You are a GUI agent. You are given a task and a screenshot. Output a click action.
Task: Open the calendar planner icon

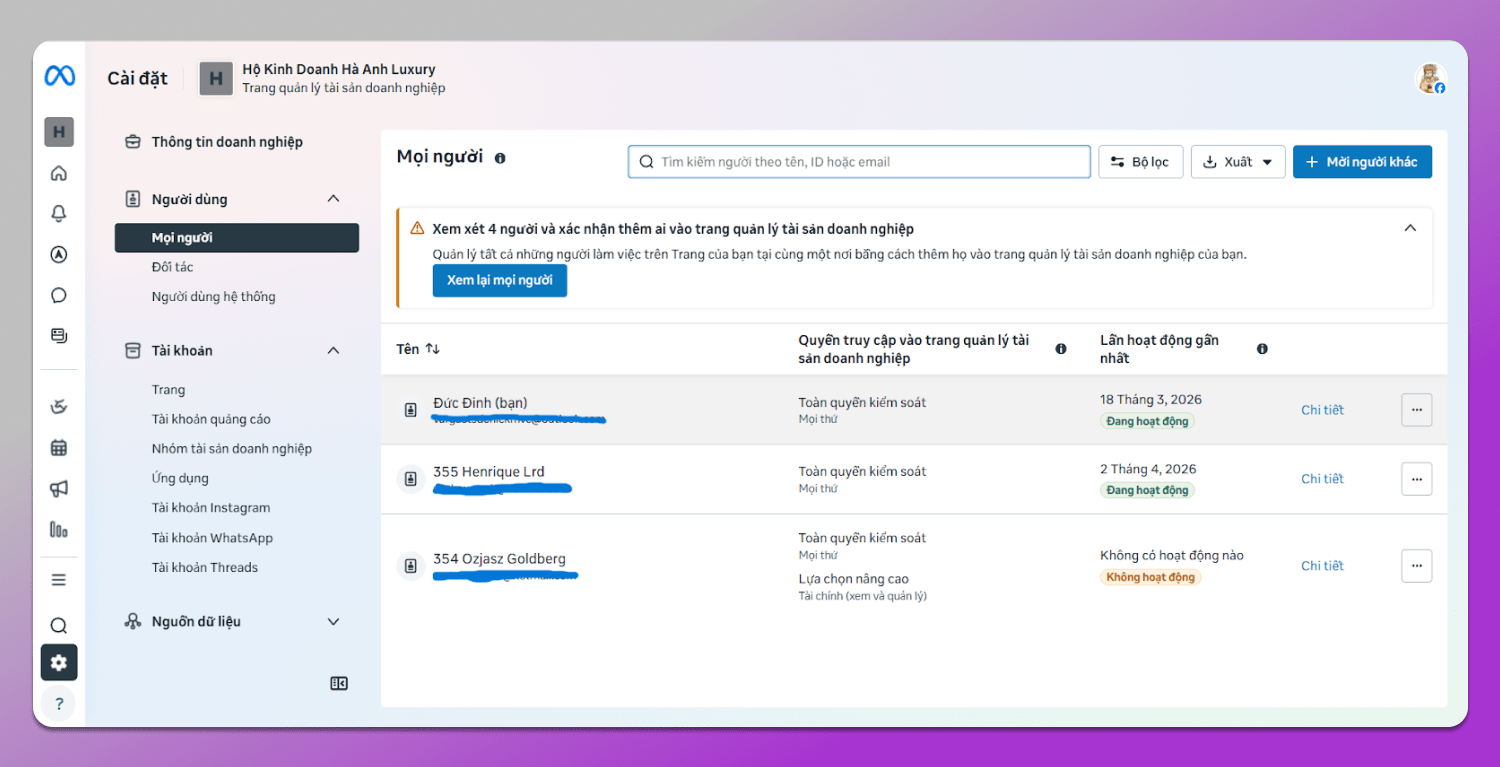(59, 447)
